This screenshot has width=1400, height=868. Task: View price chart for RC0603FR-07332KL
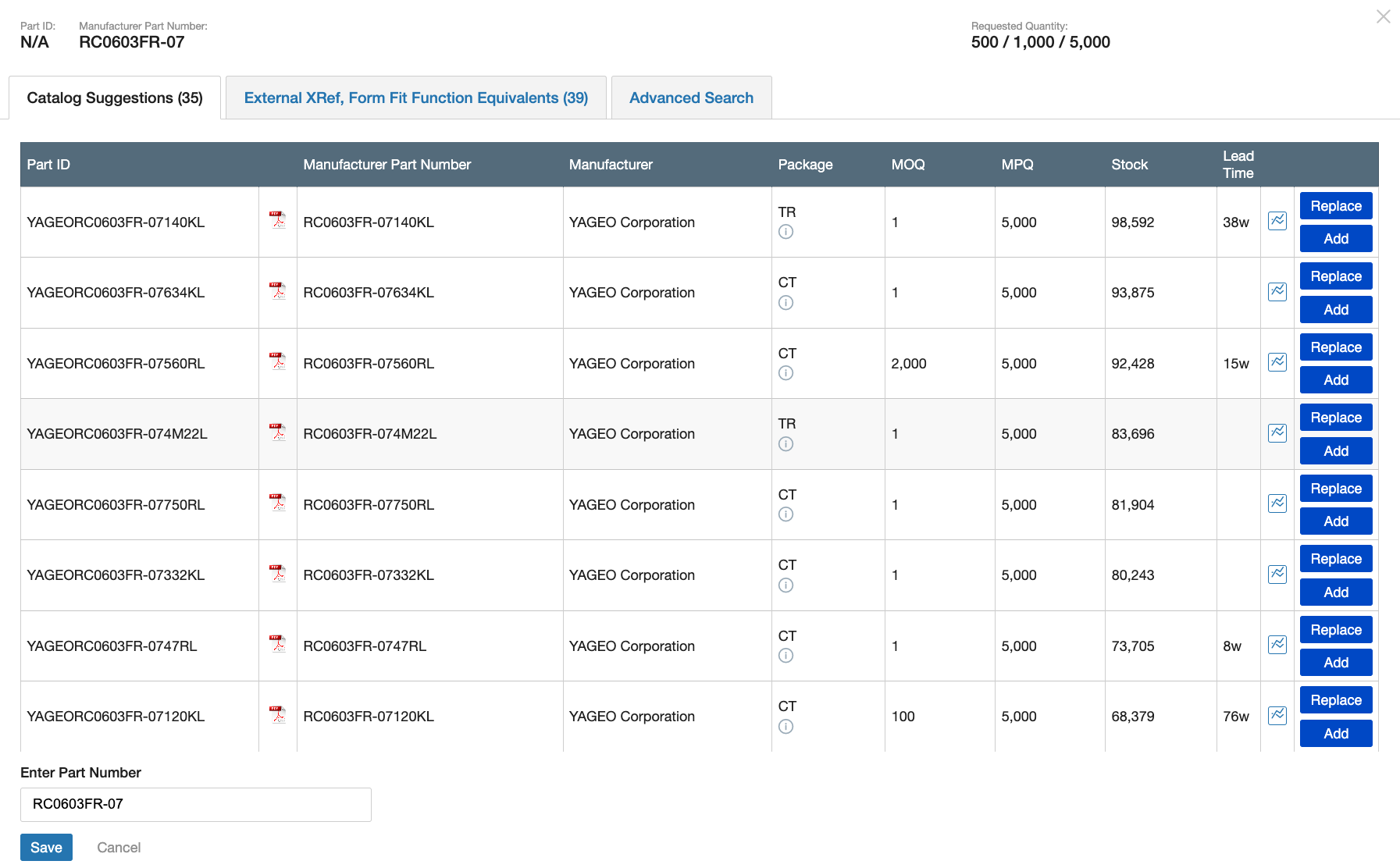click(1277, 575)
